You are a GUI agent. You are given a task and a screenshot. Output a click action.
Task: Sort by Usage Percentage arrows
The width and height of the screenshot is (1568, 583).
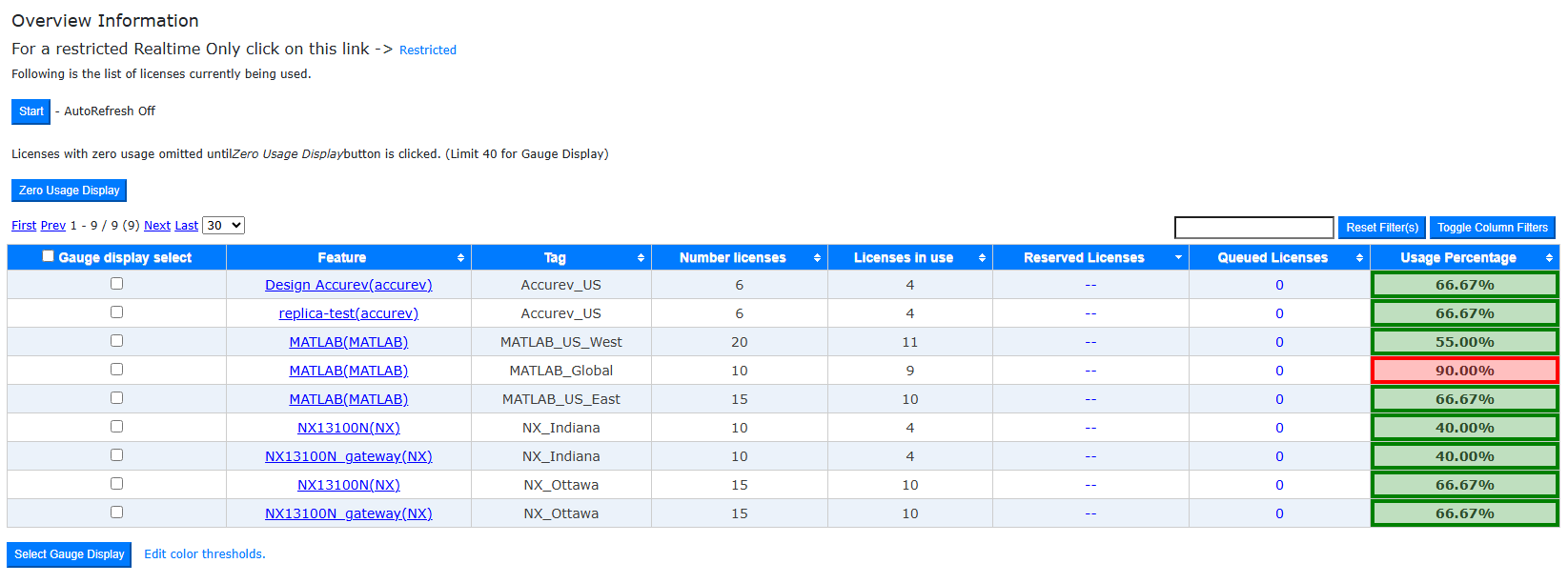[x=1549, y=258]
